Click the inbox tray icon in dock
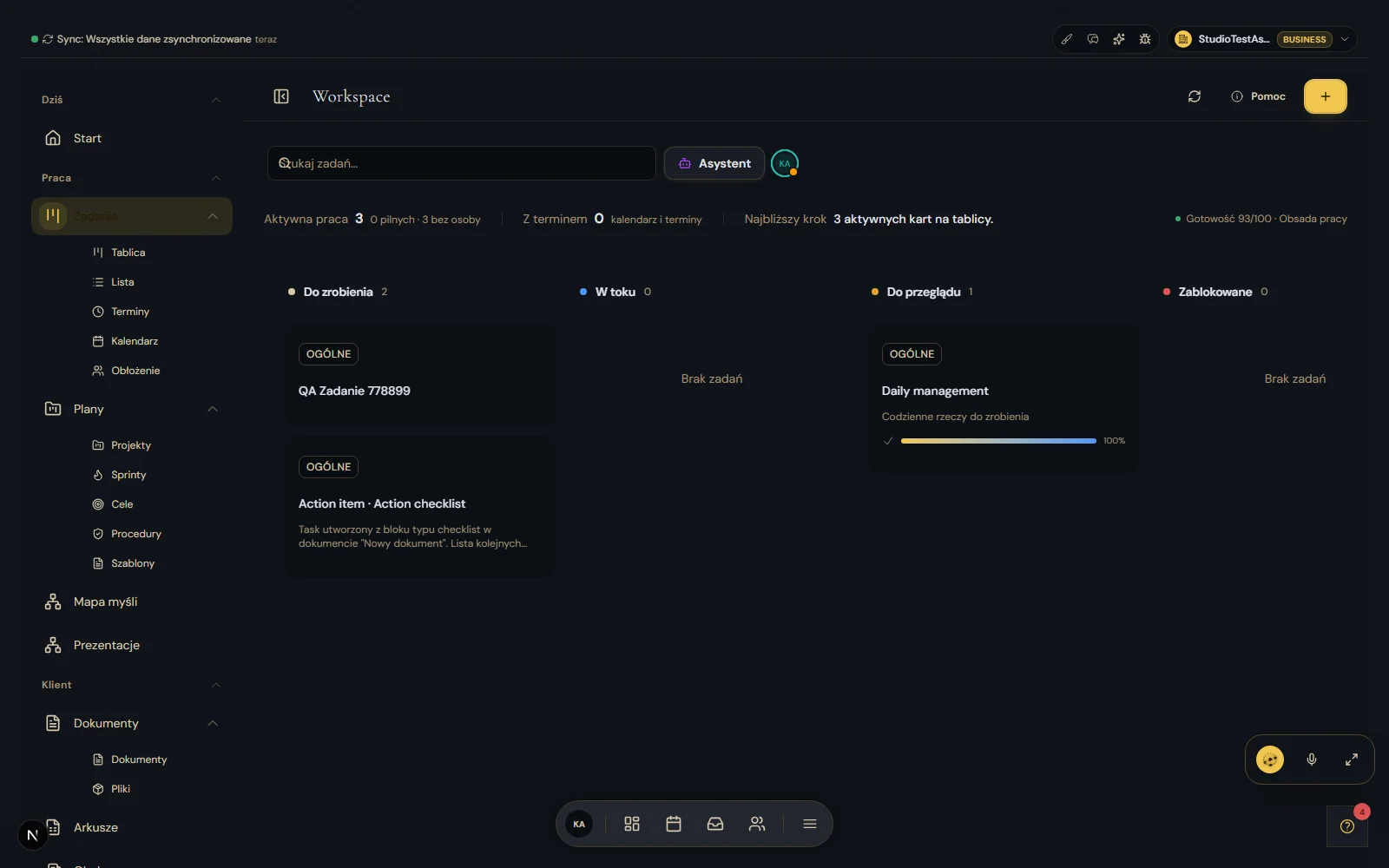The width and height of the screenshot is (1389, 868). 715,824
